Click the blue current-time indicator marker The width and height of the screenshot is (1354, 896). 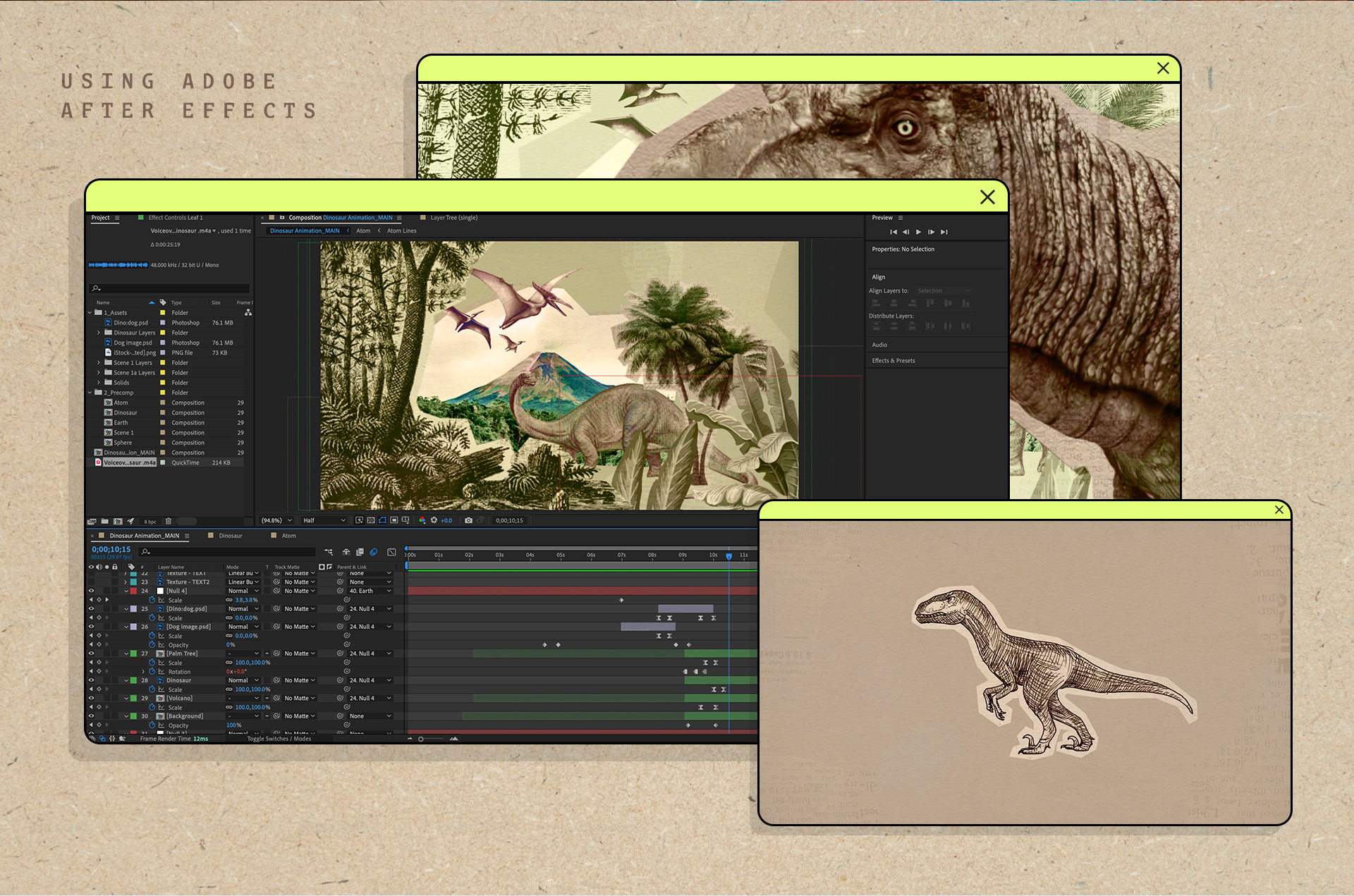[729, 556]
